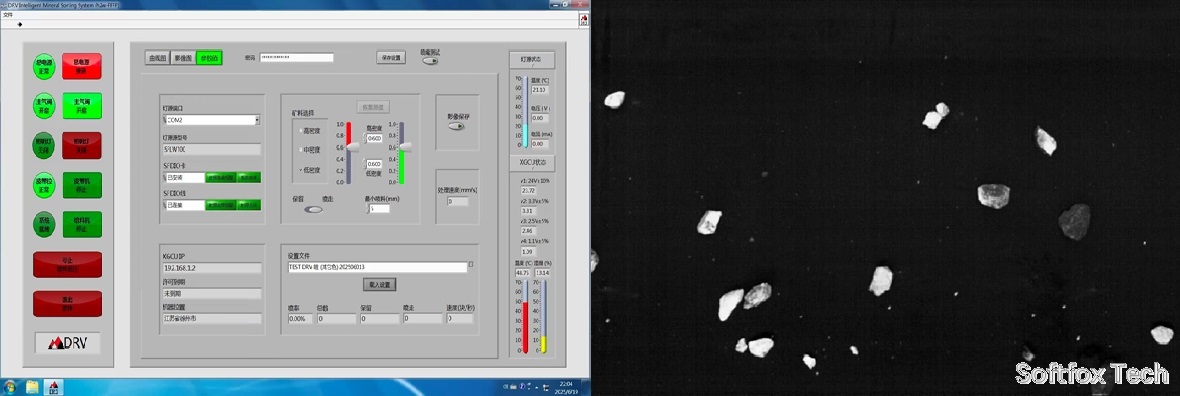Click the DRV logo in the left panel
1180x396 pixels.
click(x=67, y=343)
